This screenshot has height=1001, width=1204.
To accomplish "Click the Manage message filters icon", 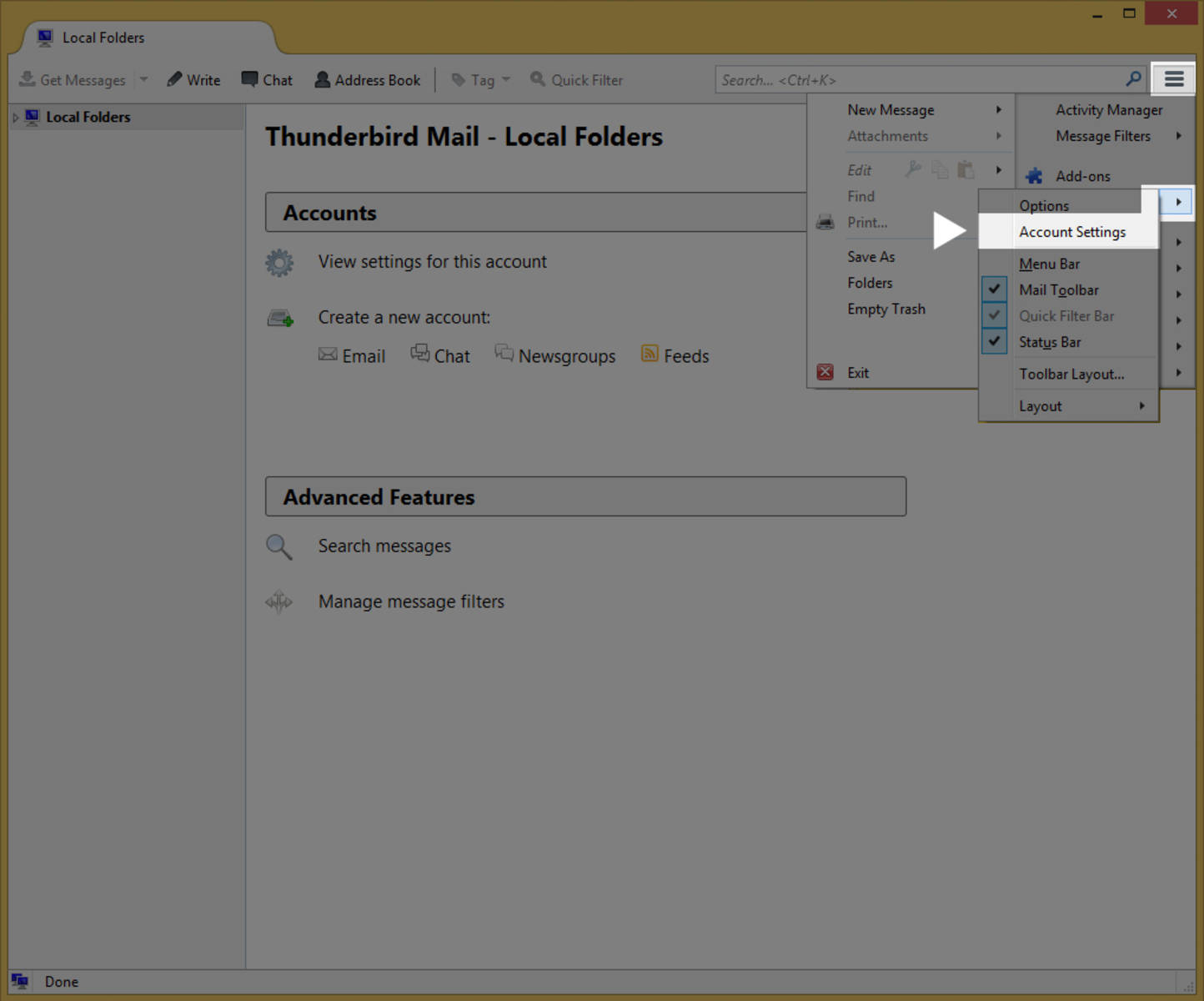I will pyautogui.click(x=278, y=601).
